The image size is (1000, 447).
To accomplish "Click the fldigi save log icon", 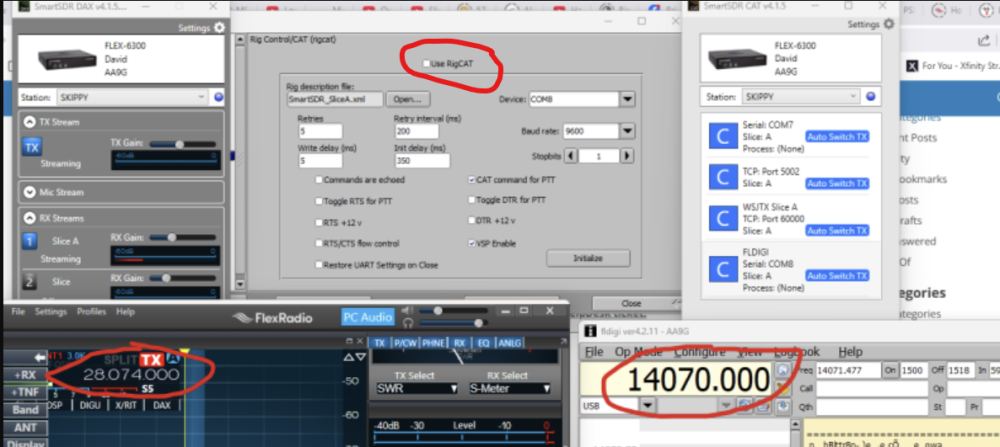I will coord(783,405).
